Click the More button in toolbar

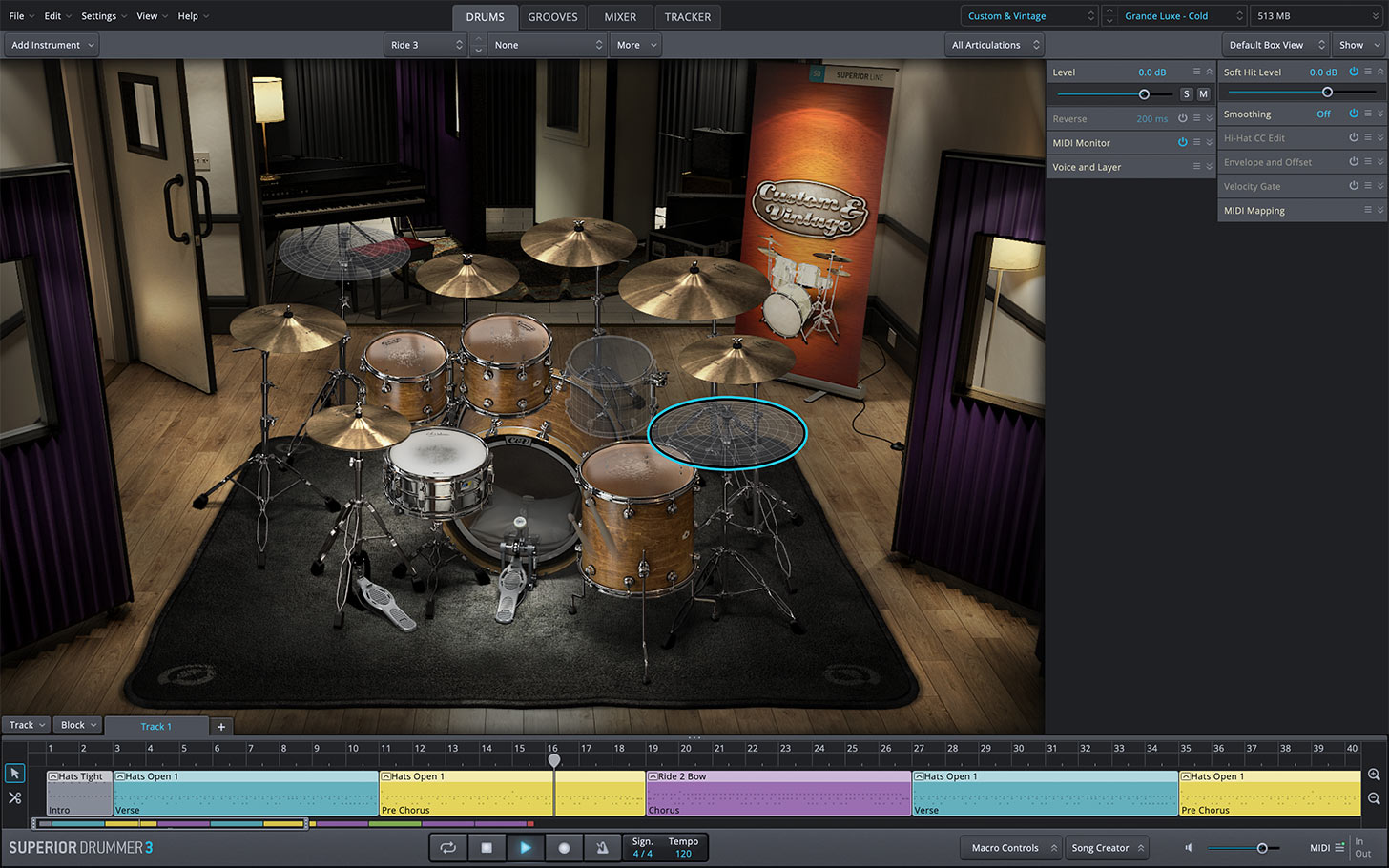click(x=635, y=45)
